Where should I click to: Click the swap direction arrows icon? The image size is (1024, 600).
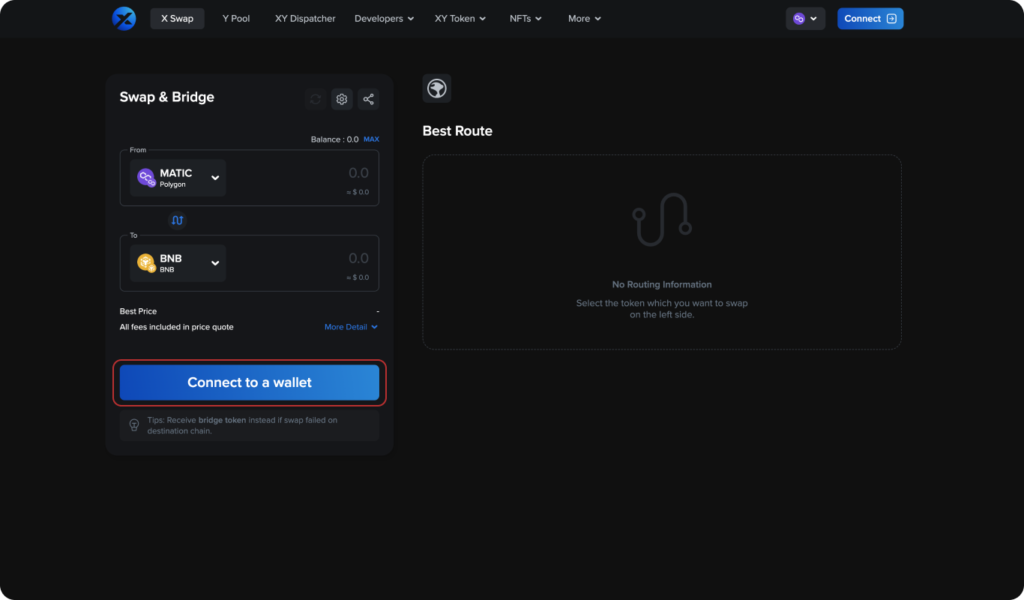[x=177, y=221]
